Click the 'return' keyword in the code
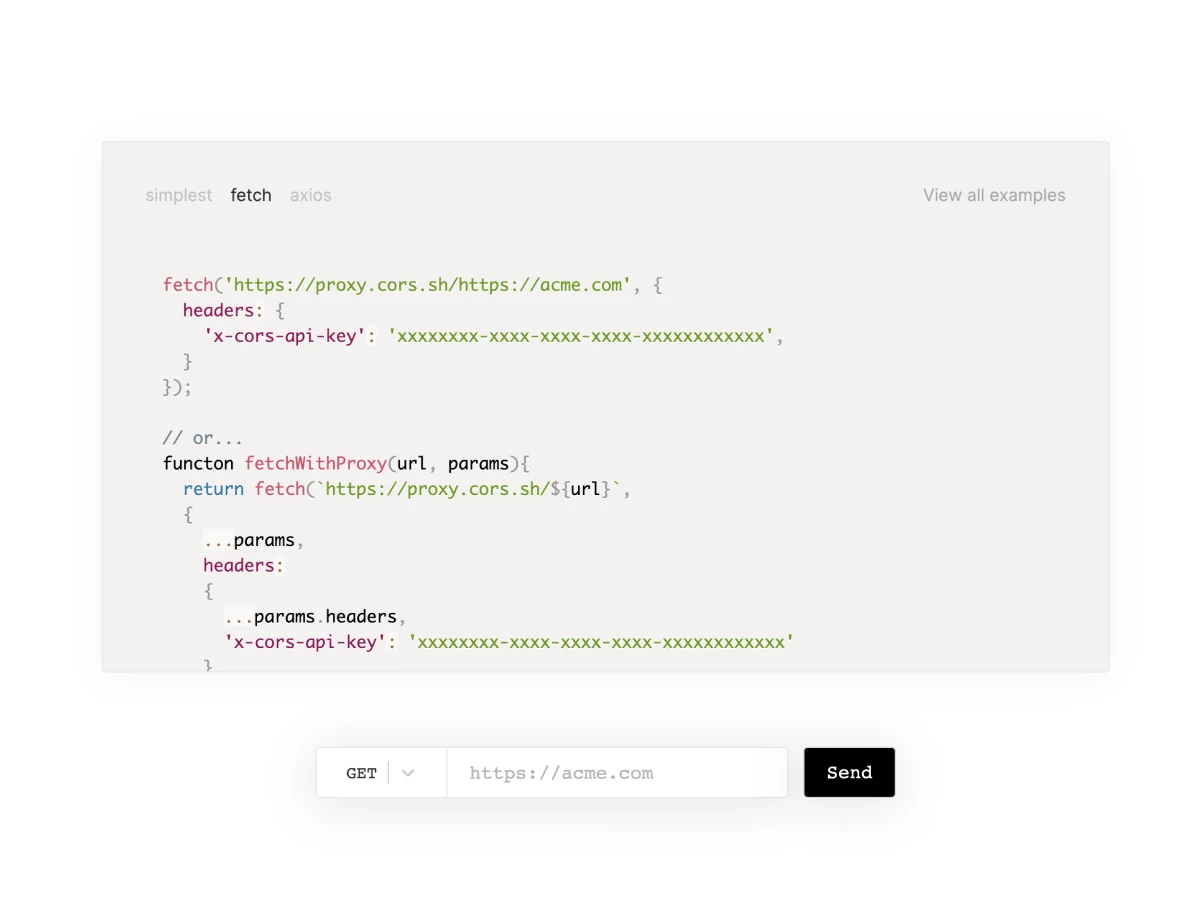The image size is (1200, 900). (x=213, y=489)
